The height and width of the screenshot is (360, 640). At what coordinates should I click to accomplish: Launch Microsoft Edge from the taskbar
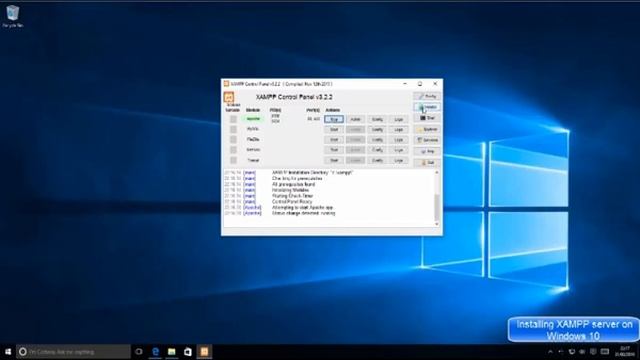pos(156,351)
